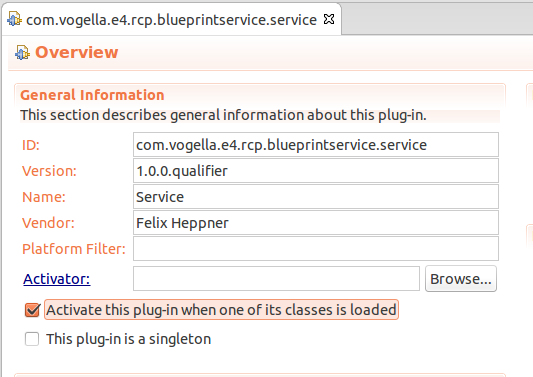Open the Activator hyperlink
The height and width of the screenshot is (377, 533).
pyautogui.click(x=57, y=279)
